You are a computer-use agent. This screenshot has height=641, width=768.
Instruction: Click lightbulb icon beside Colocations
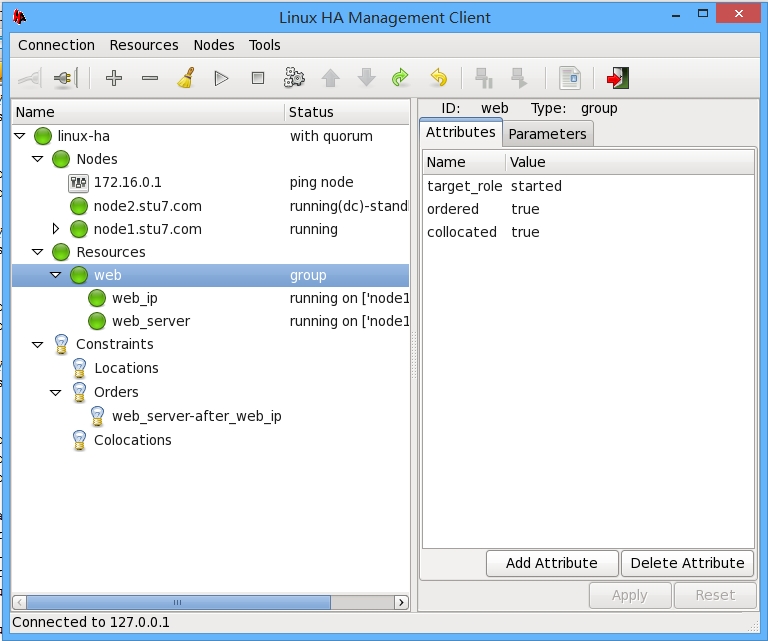[79, 440]
